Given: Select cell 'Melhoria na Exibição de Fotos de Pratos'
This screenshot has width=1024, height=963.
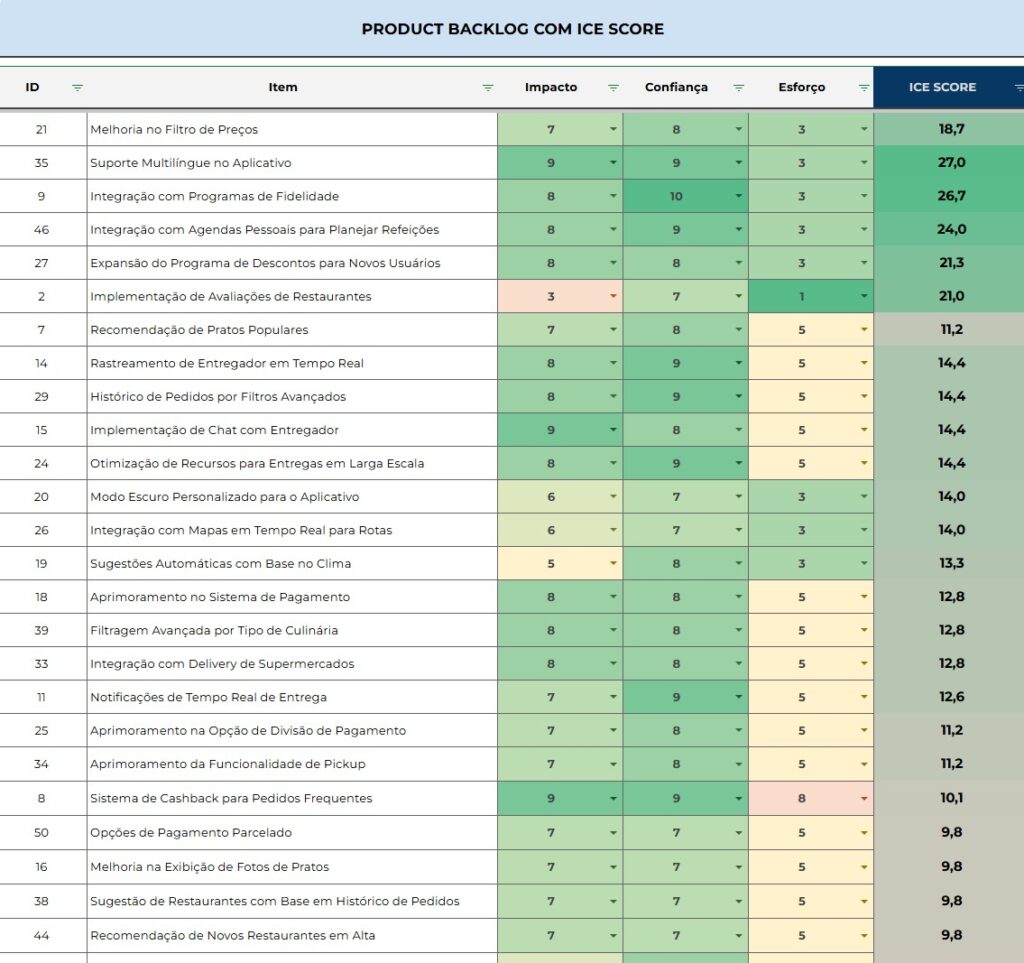Looking at the screenshot, I should tap(292, 867).
